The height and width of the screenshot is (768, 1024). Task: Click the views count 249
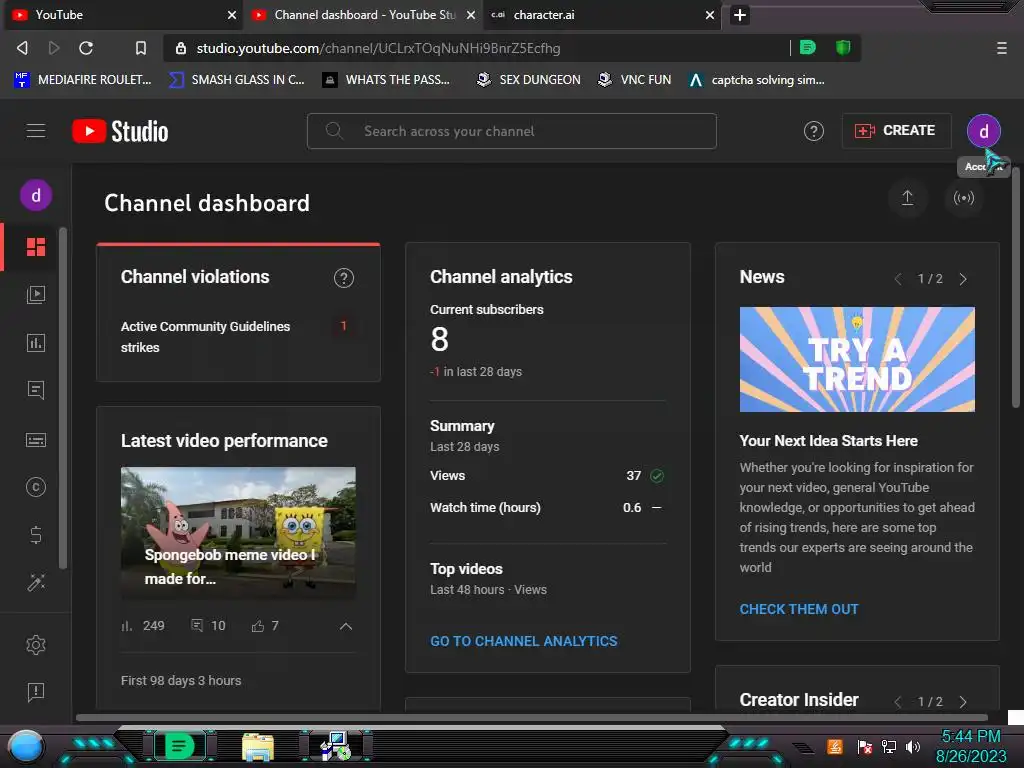tap(153, 626)
